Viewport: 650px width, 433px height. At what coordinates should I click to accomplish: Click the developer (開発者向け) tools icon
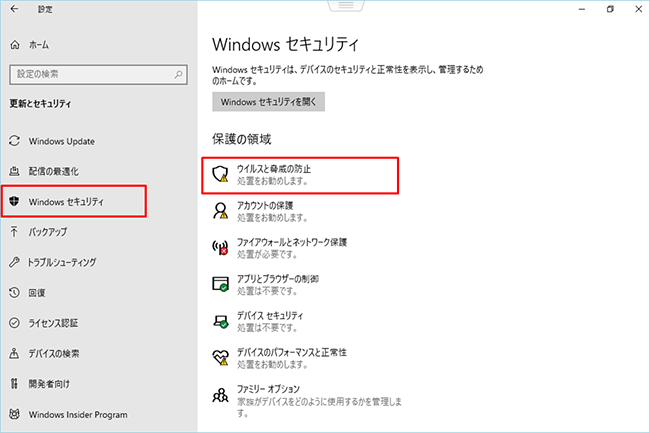(x=15, y=384)
